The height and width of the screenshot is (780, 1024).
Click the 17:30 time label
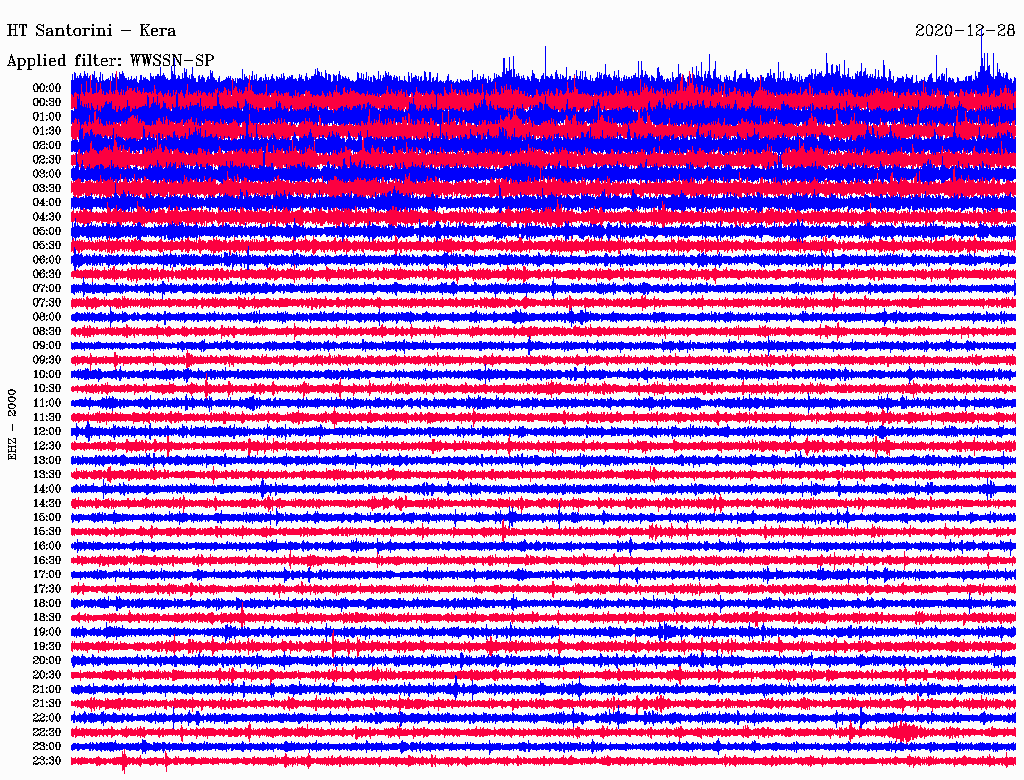(x=47, y=589)
